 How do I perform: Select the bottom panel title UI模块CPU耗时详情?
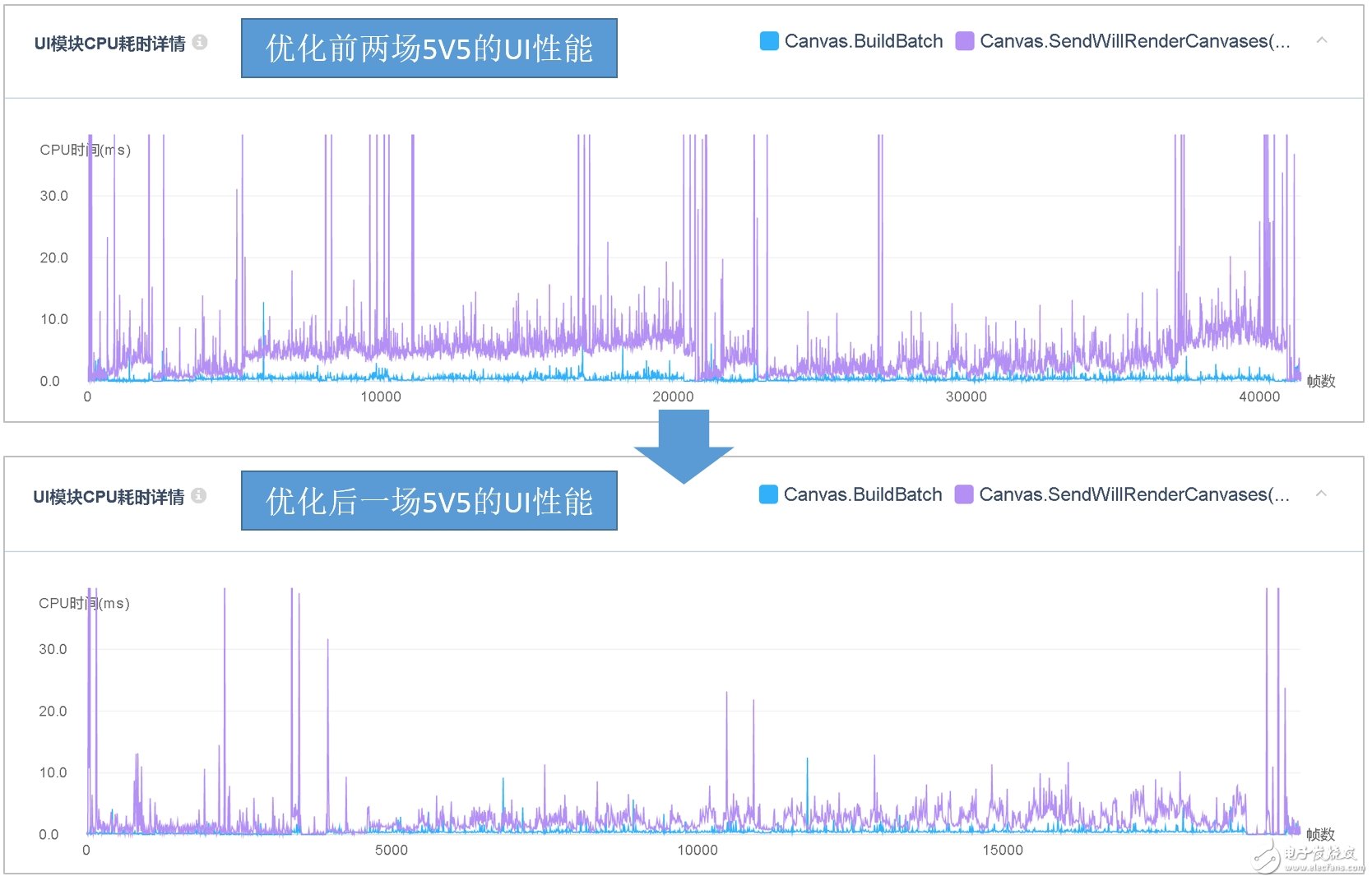coord(109,497)
